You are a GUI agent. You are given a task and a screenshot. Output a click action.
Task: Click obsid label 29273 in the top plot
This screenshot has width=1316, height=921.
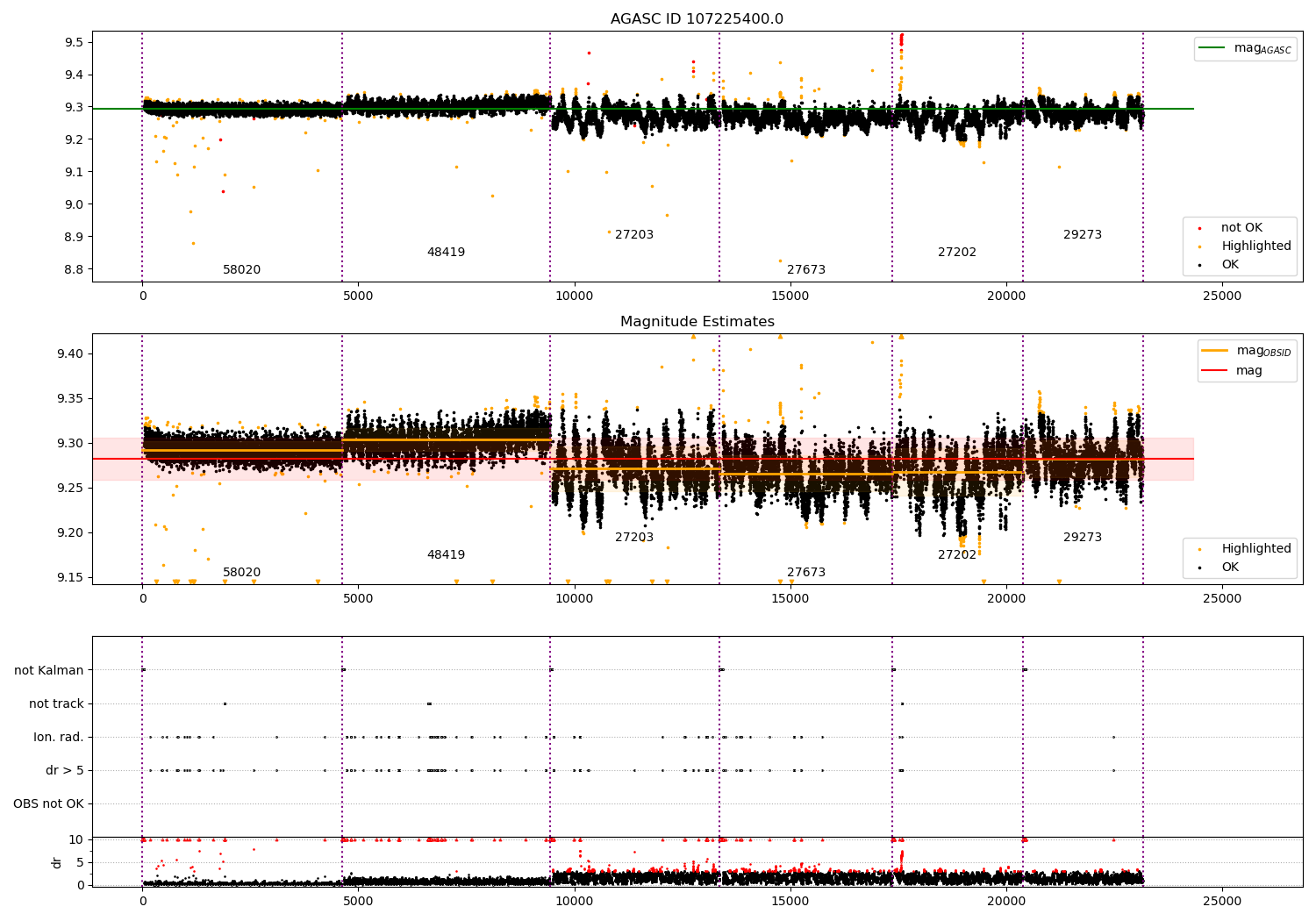(x=1083, y=235)
